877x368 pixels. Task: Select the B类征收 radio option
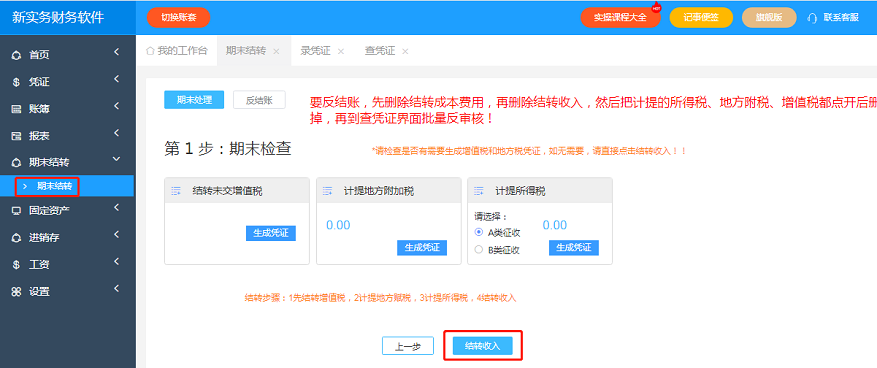point(478,249)
